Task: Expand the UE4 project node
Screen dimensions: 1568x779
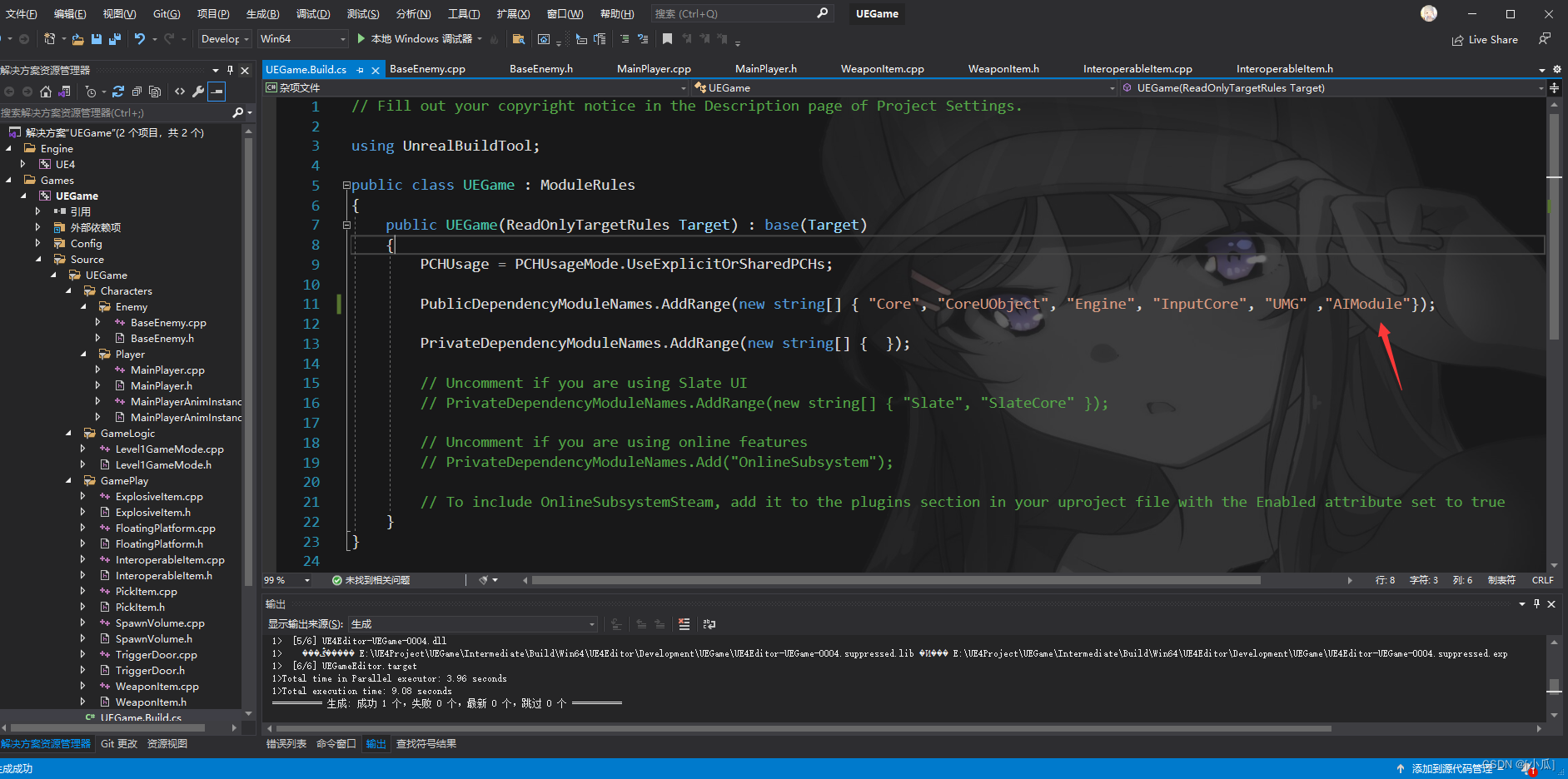Action: pos(23,165)
